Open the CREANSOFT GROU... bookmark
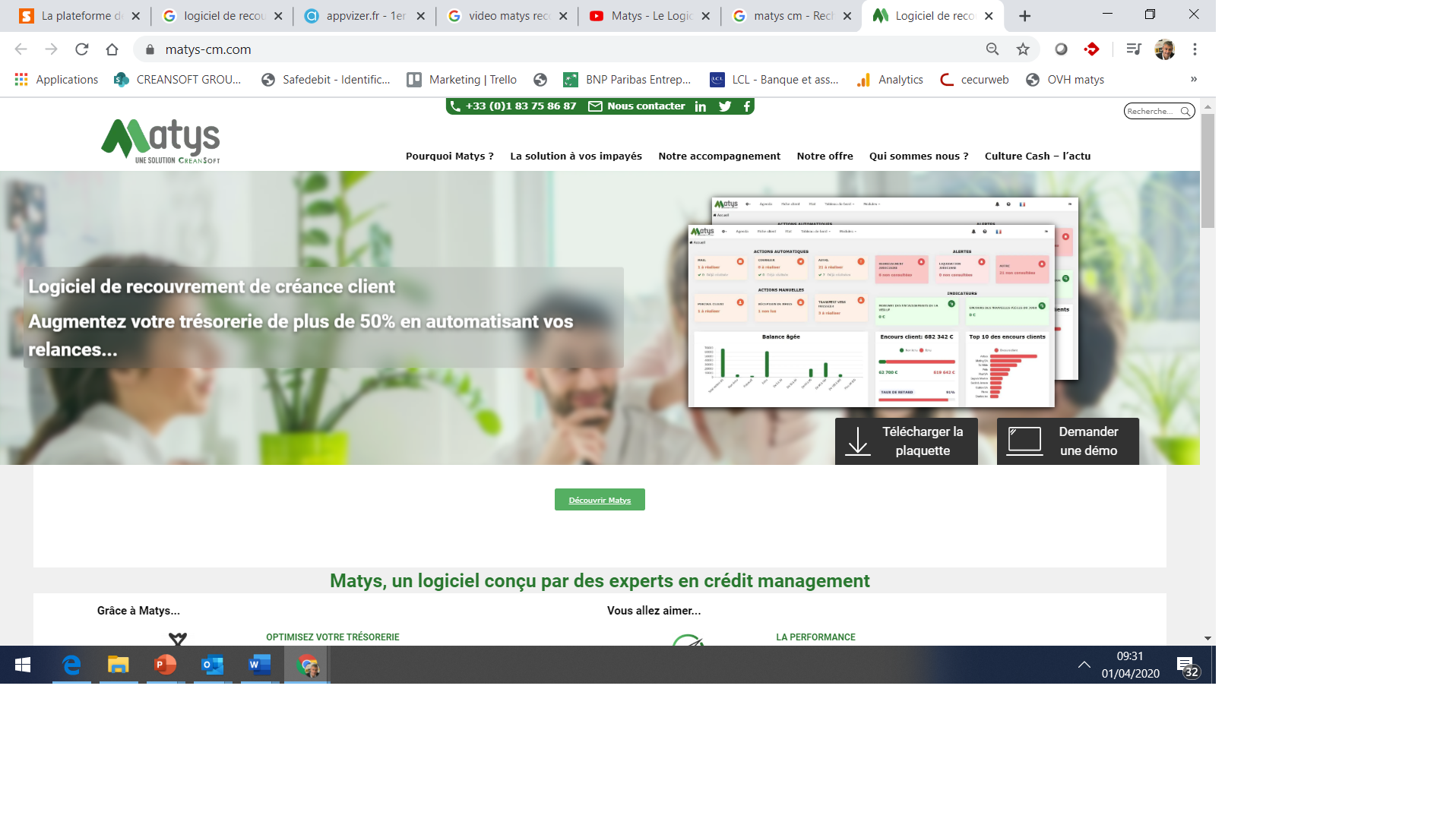The height and width of the screenshot is (828, 1456). (x=177, y=79)
